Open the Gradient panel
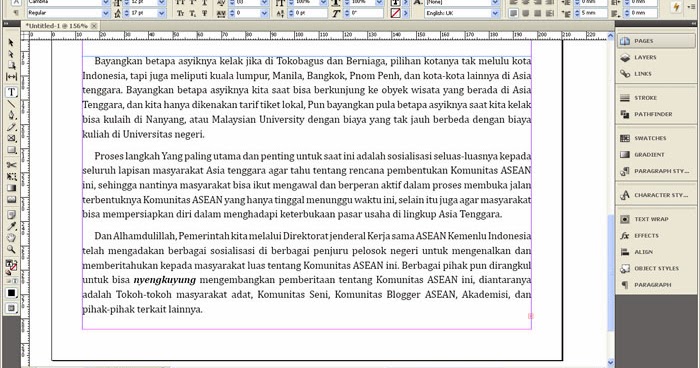Viewport: 700px width, 368px height. pyautogui.click(x=656, y=155)
